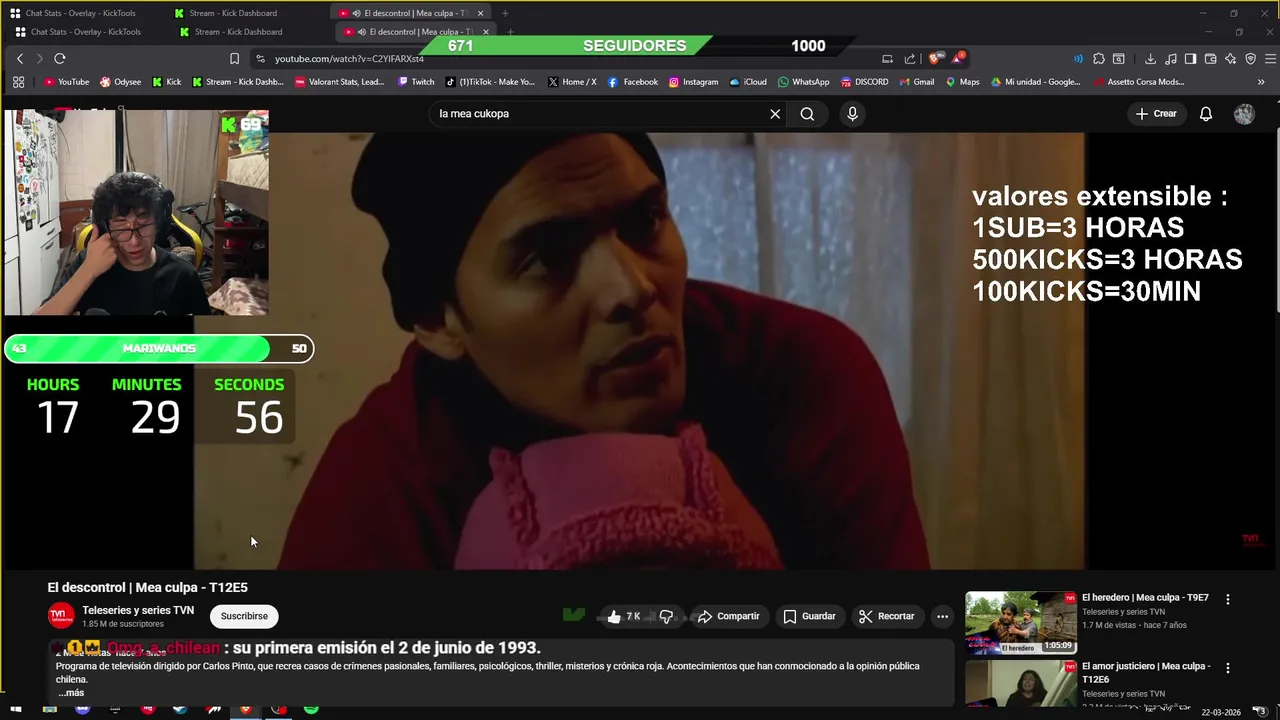Open the browser hamburger main menu

pyautogui.click(x=1271, y=59)
